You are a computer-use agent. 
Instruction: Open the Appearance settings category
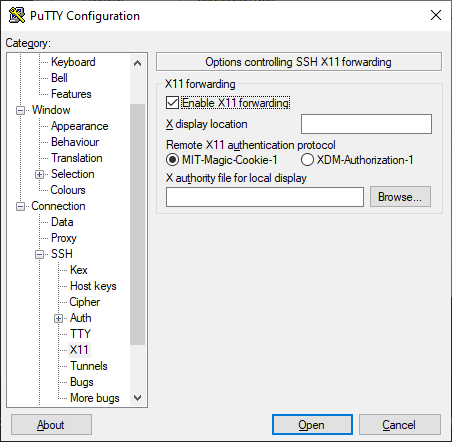tap(79, 126)
